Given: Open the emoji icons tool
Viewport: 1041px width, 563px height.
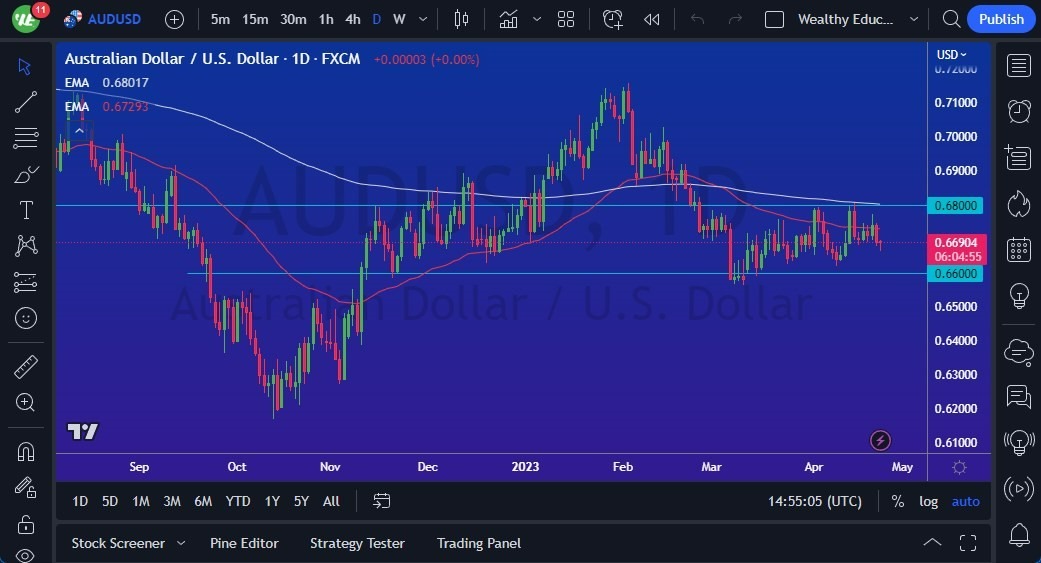Looking at the screenshot, I should (x=25, y=319).
